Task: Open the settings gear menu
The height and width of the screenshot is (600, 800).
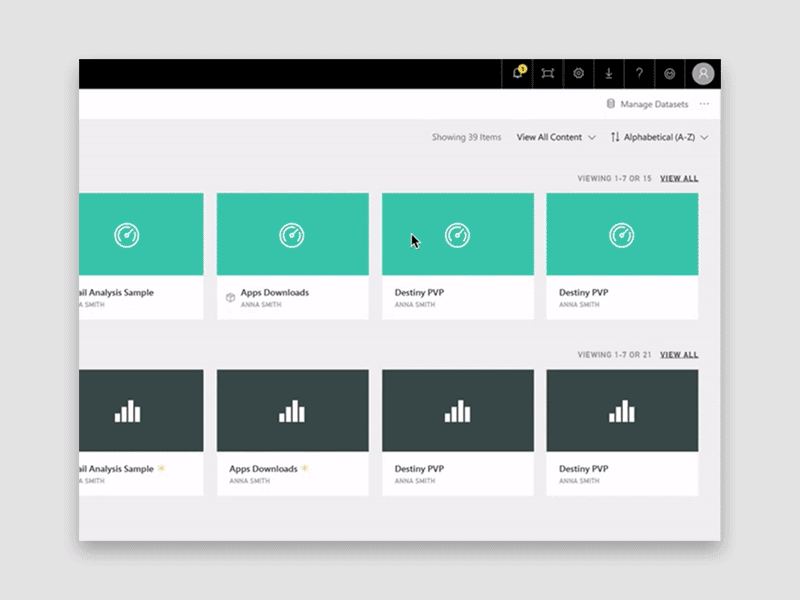Action: pyautogui.click(x=578, y=73)
